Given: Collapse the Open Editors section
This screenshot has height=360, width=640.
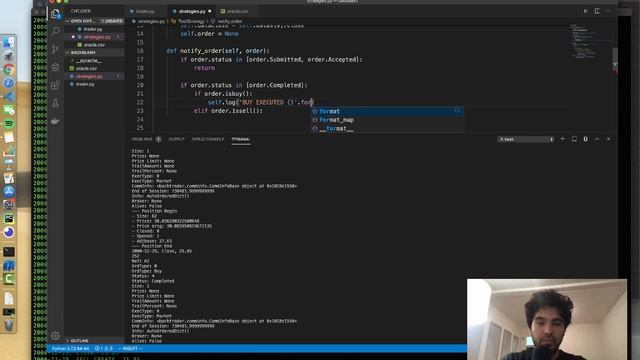Looking at the screenshot, I should click(x=82, y=21).
